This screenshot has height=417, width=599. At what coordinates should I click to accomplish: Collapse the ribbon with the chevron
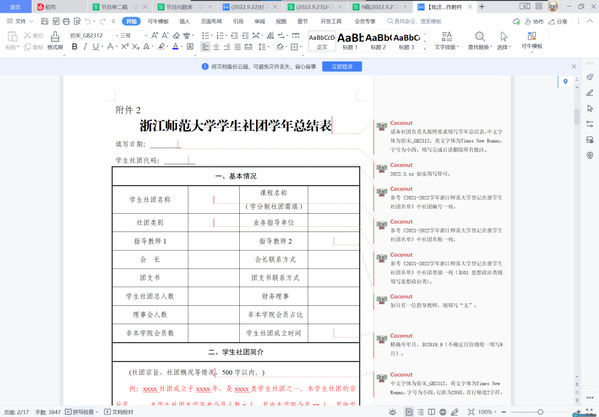pos(589,21)
